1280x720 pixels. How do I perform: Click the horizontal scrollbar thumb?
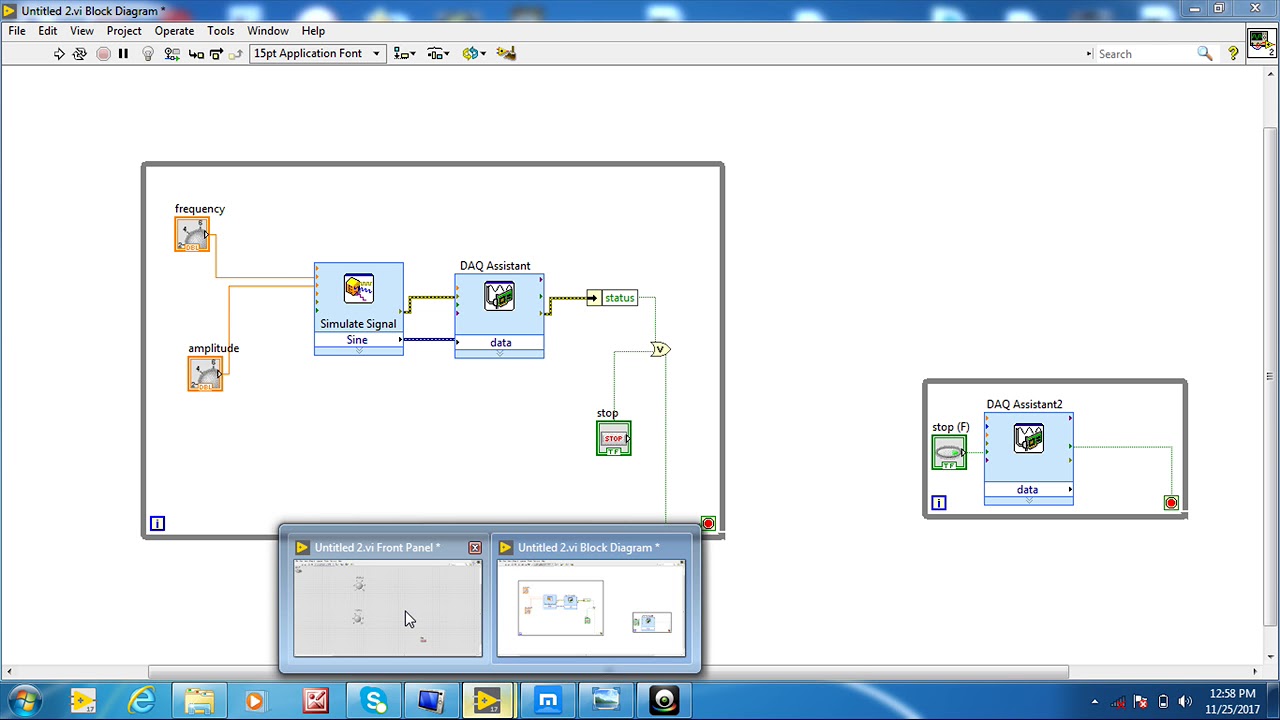[x=608, y=673]
